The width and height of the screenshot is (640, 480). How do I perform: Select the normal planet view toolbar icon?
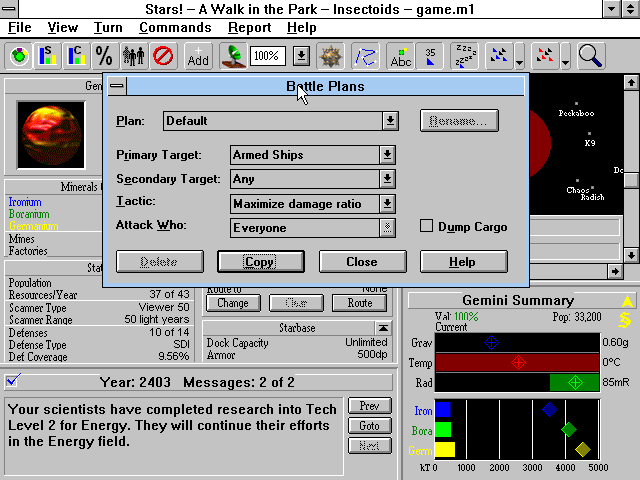(x=19, y=56)
